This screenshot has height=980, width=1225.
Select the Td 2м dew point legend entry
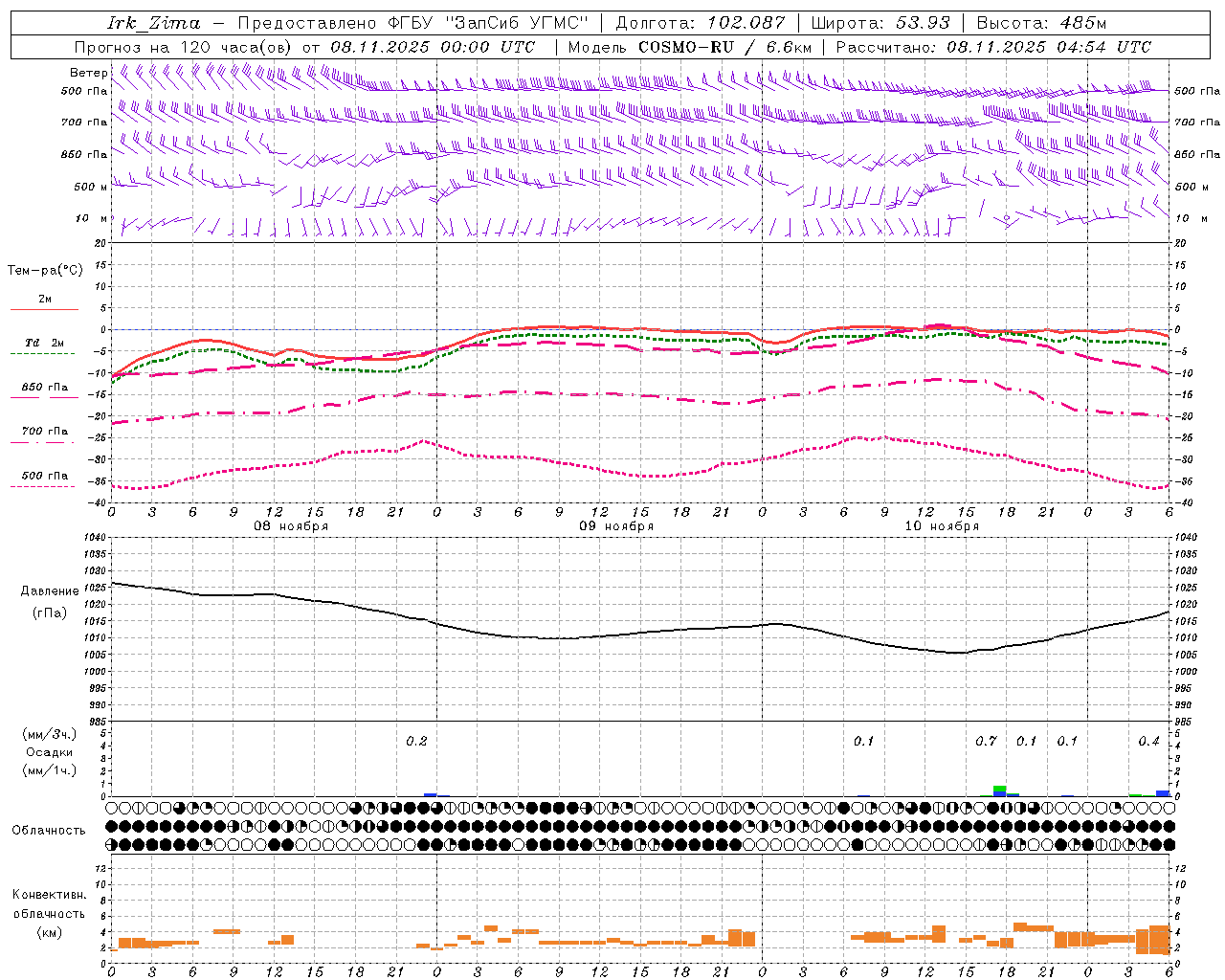(45, 343)
